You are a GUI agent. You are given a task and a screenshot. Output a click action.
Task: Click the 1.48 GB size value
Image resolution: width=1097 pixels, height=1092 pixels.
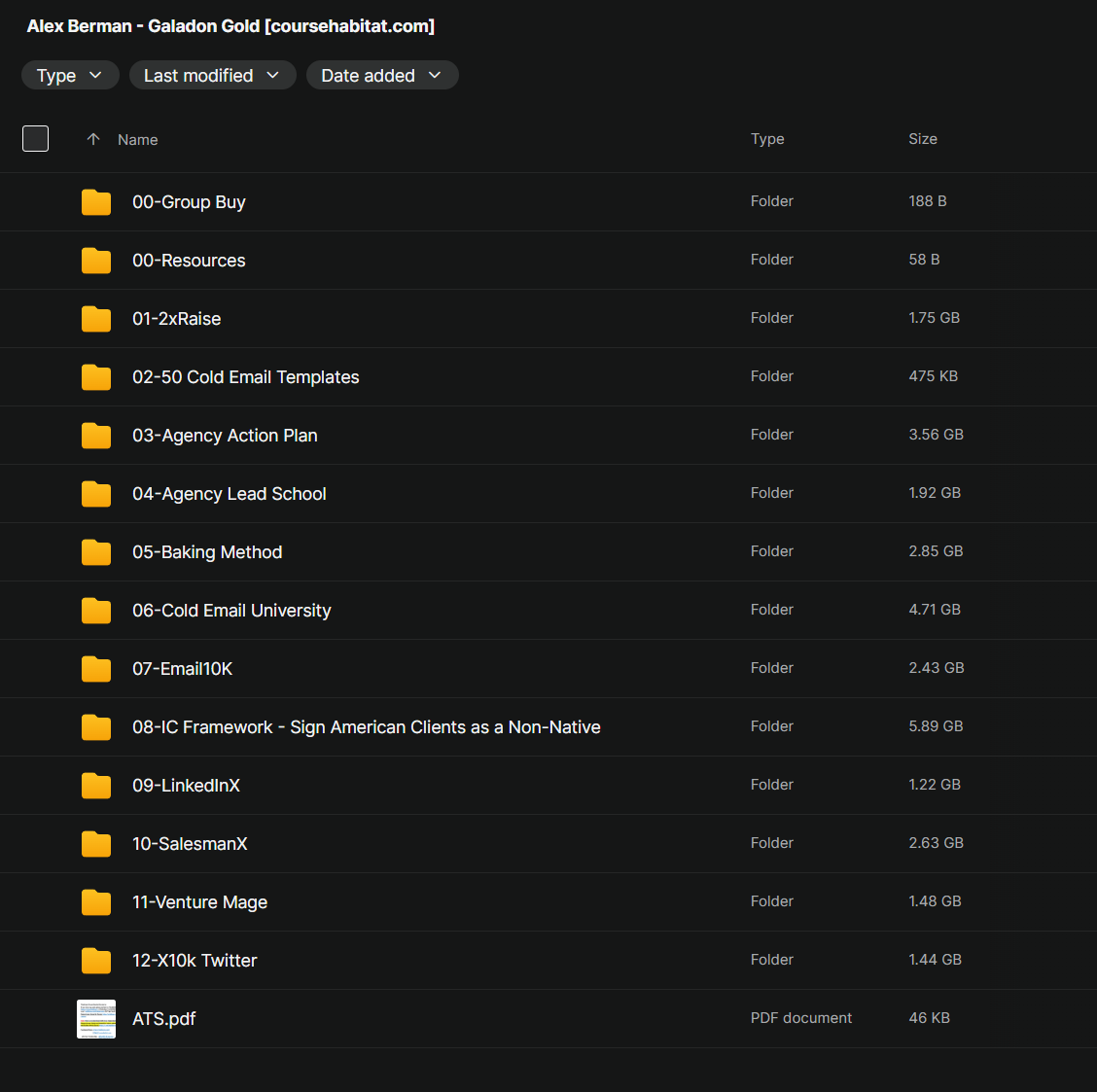(935, 901)
